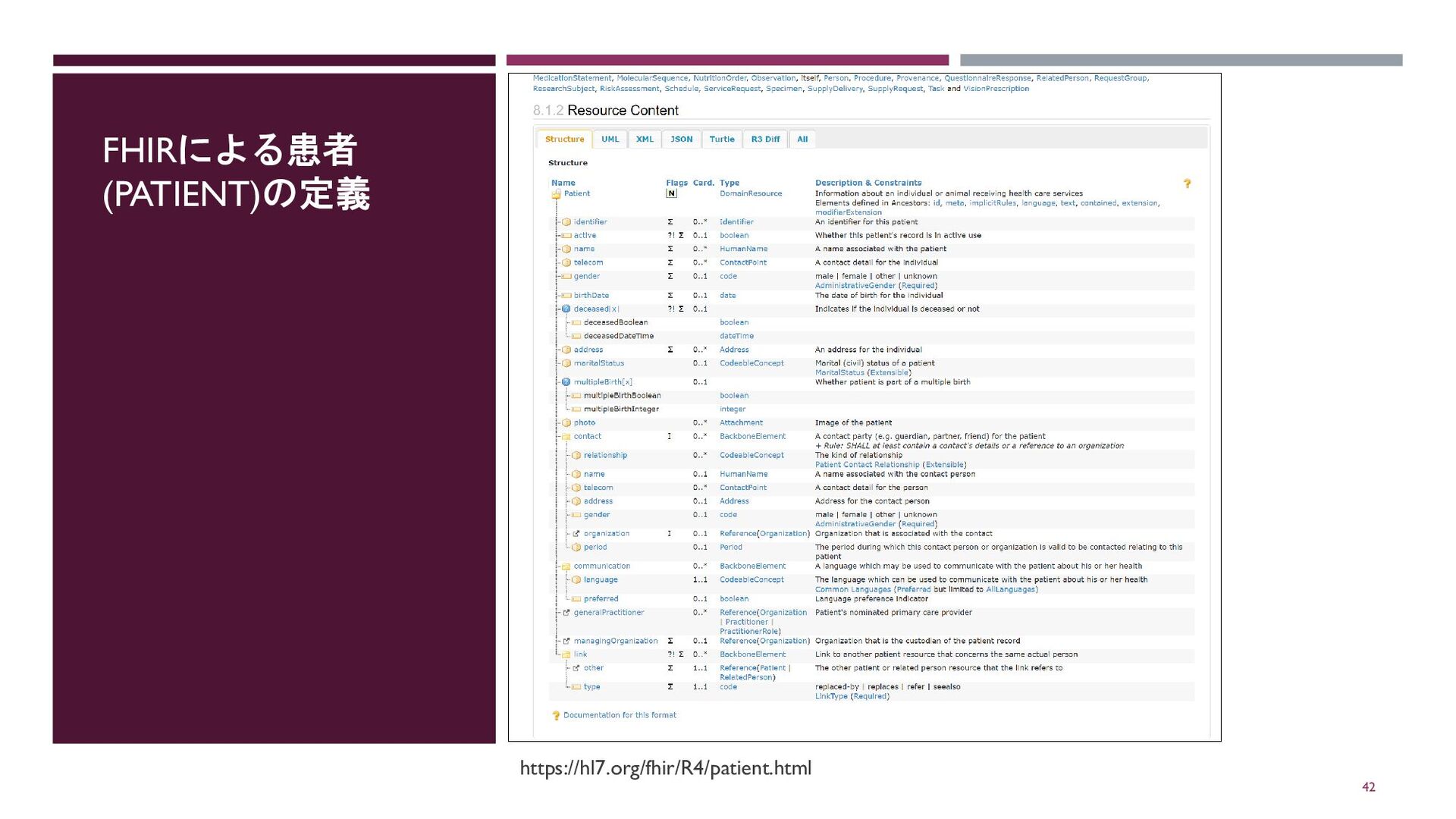Open the AdministrativeGender link under gender

(x=855, y=286)
